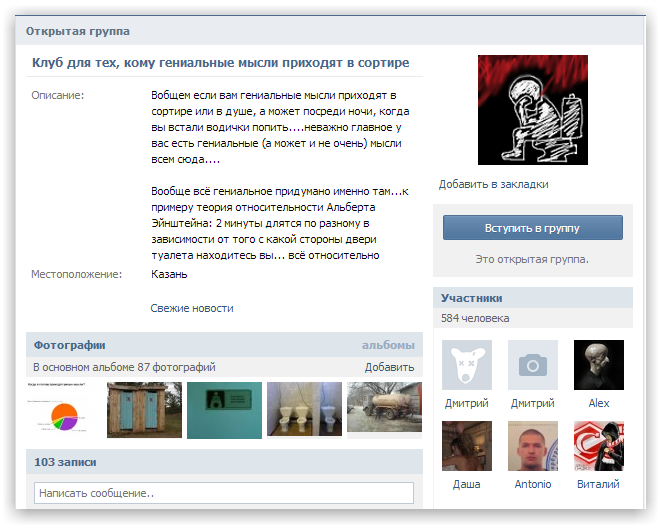Open the two toilets photo thumbnail
661x529 pixels.
click(x=304, y=409)
